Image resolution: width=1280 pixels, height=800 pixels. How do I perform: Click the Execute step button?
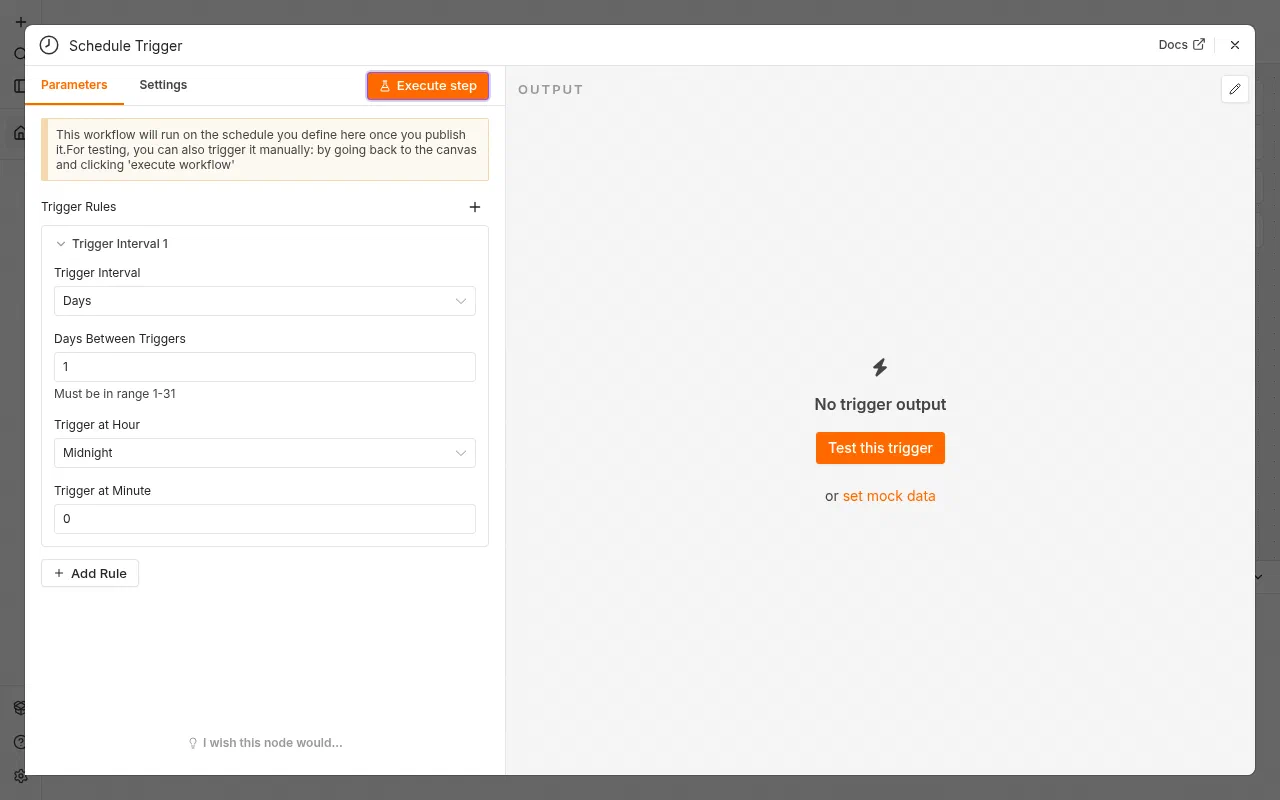click(x=428, y=86)
